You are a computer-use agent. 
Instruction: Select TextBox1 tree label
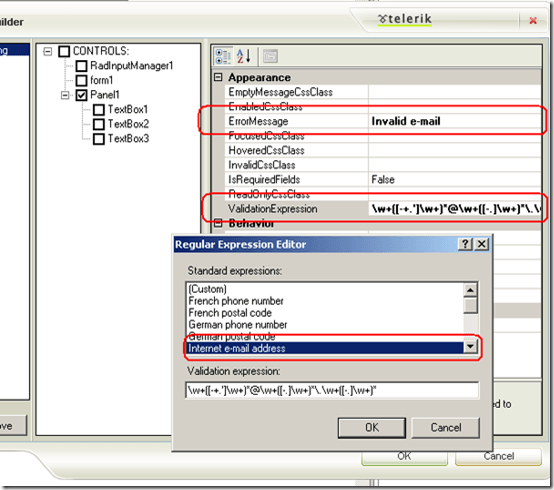(x=128, y=110)
